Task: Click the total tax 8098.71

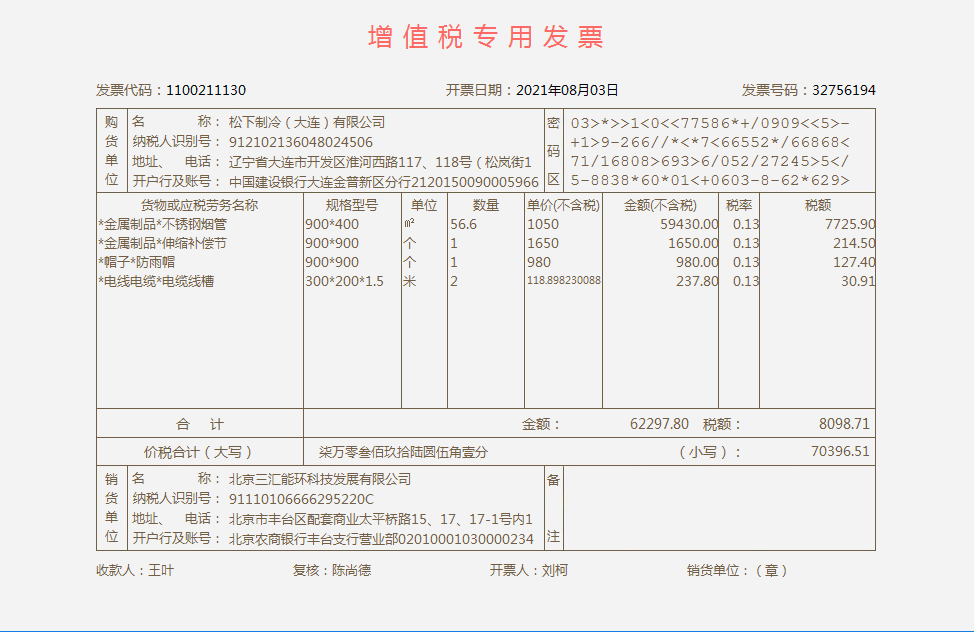Action: pyautogui.click(x=844, y=424)
